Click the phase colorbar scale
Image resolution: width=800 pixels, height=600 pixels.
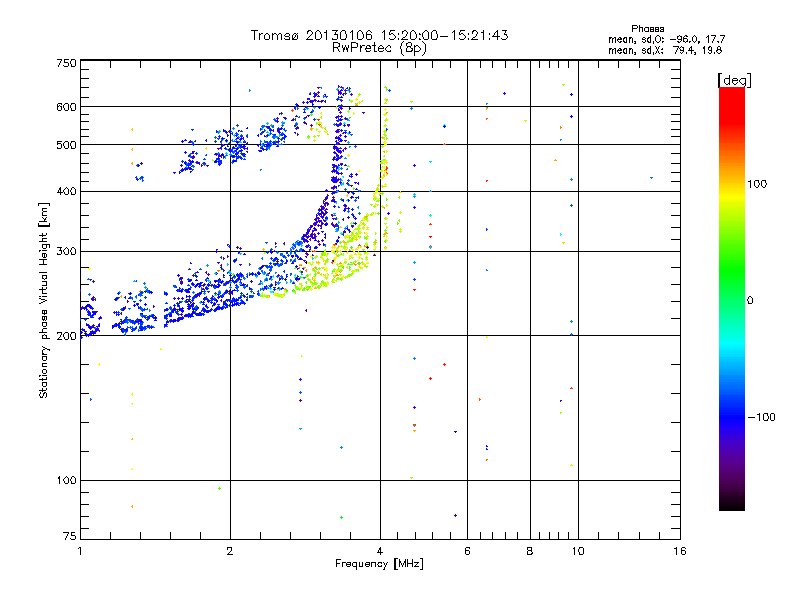(x=732, y=298)
